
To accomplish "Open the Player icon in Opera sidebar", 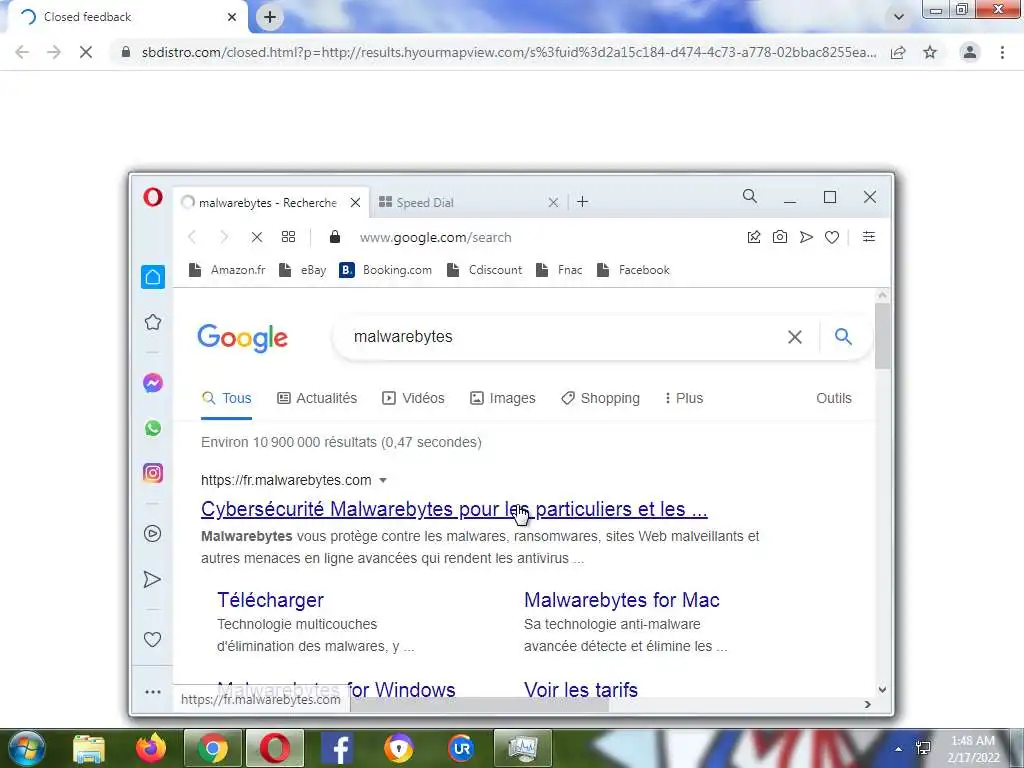I will click(152, 534).
